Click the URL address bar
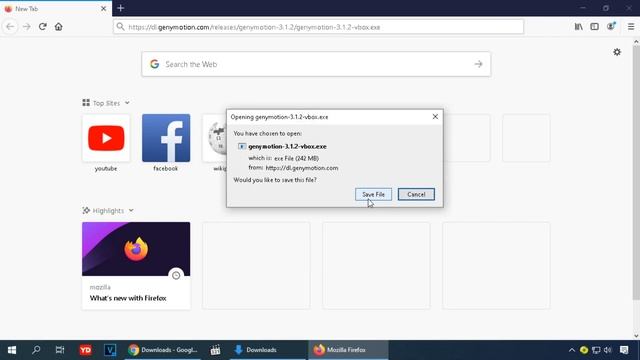 [318, 27]
